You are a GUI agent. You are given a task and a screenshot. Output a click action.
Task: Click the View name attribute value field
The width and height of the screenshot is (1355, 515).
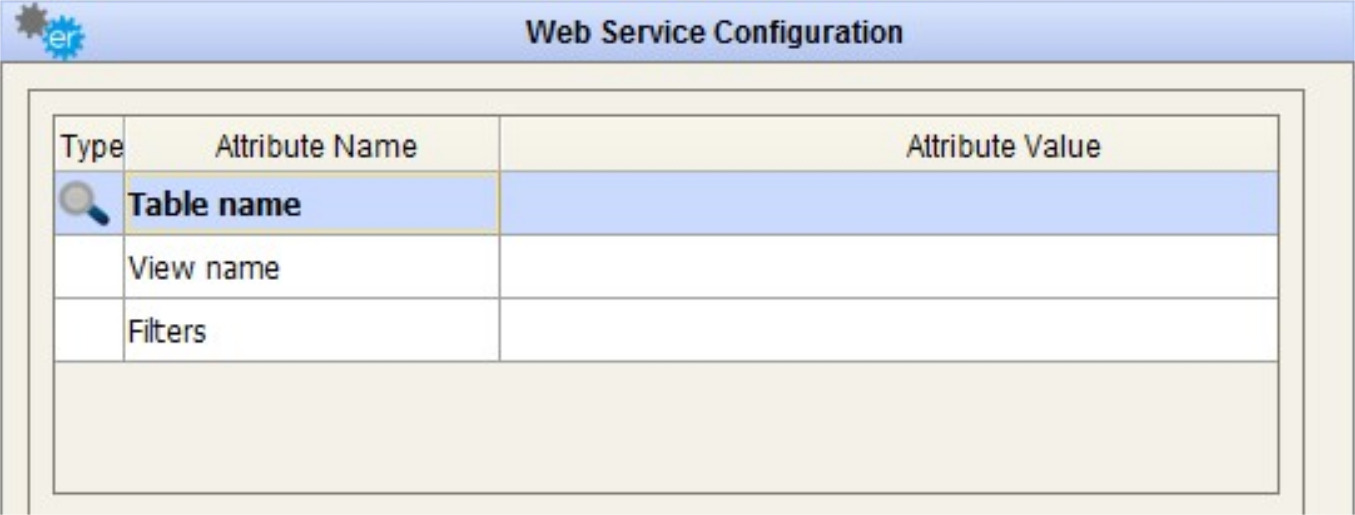pos(888,268)
